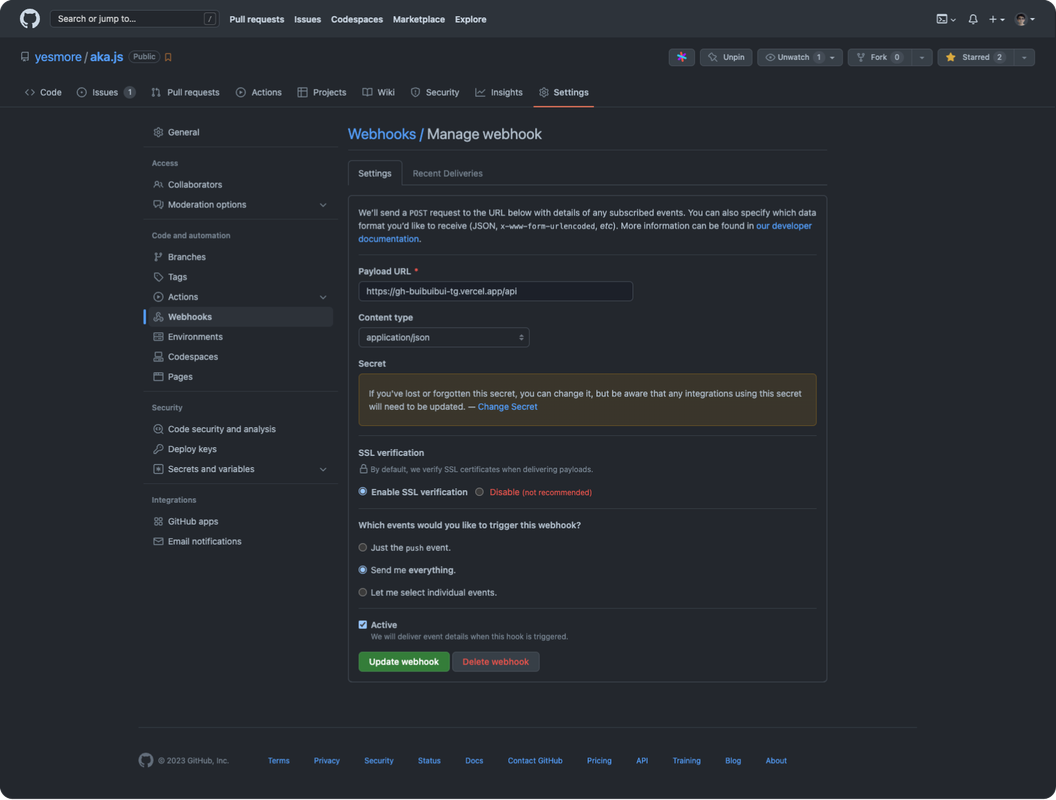Open Starred lists dropdown arrow

coord(1024,57)
